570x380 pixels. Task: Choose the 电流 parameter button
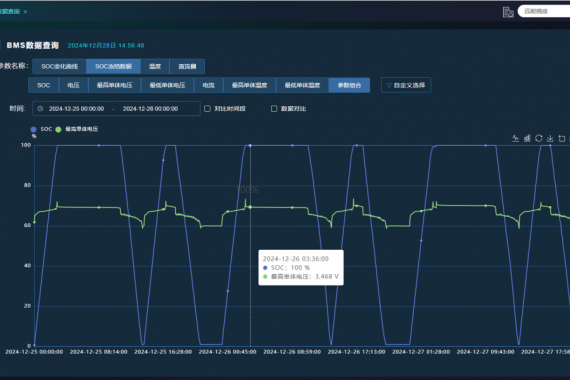pyautogui.click(x=208, y=85)
